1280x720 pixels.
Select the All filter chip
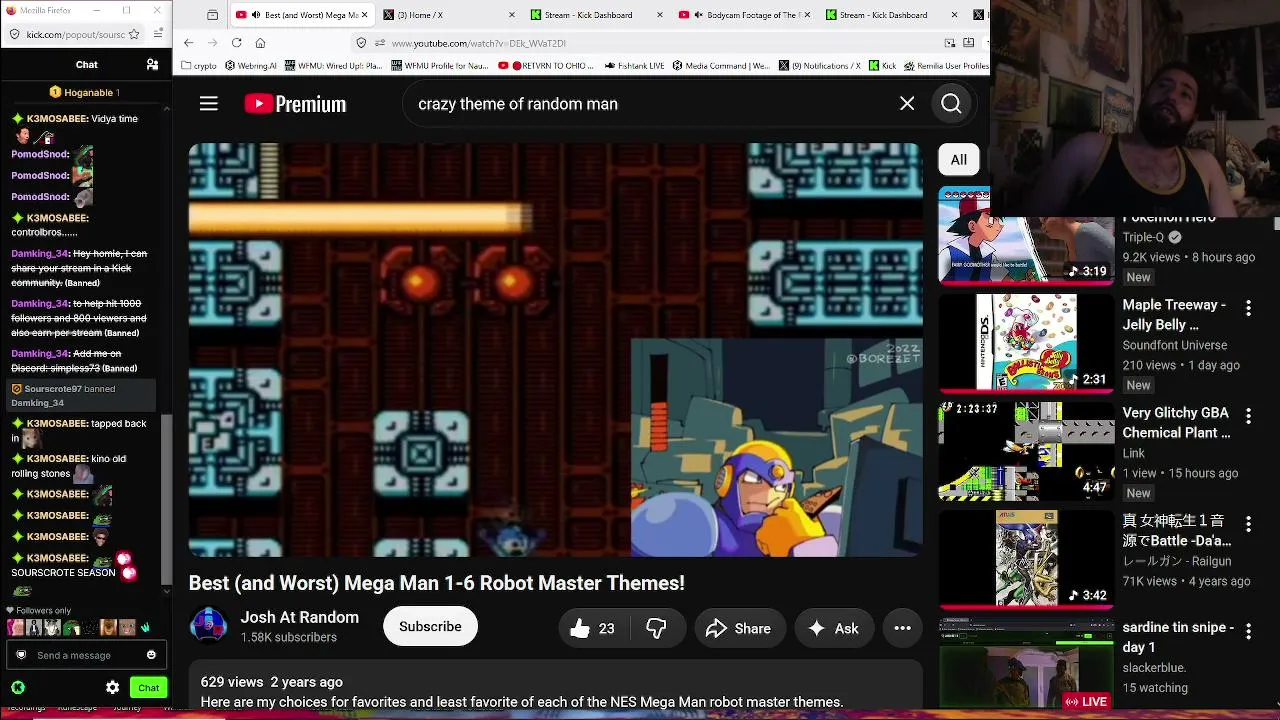(958, 160)
